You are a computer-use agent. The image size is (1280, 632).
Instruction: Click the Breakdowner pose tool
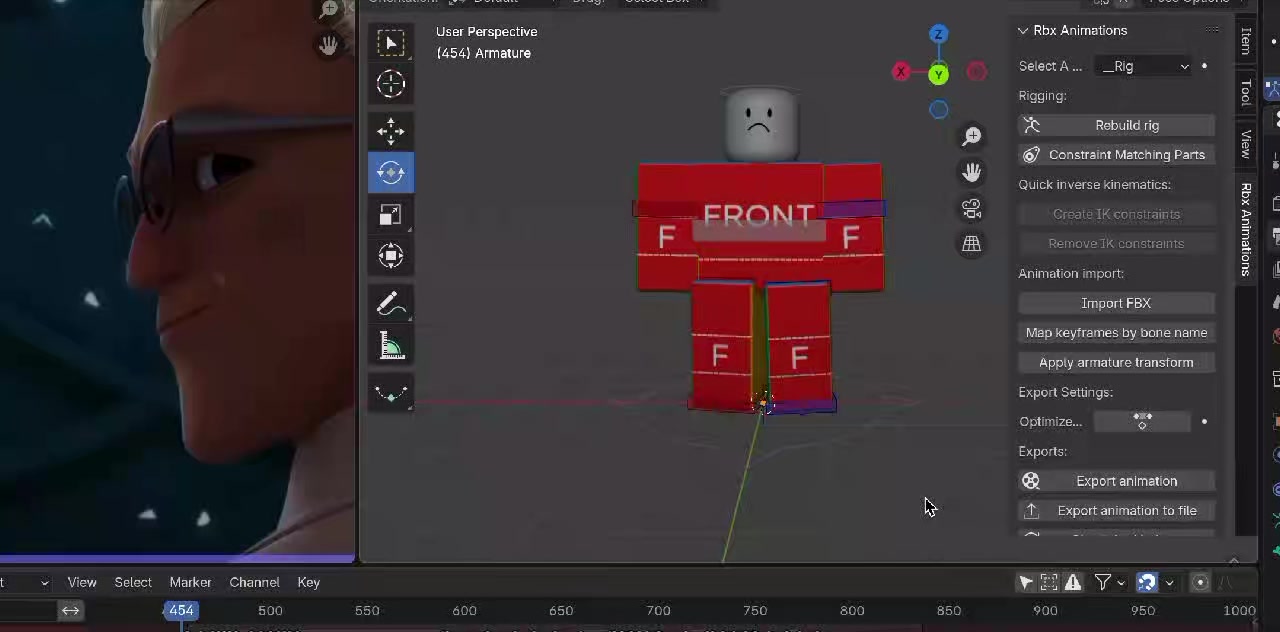pos(391,393)
